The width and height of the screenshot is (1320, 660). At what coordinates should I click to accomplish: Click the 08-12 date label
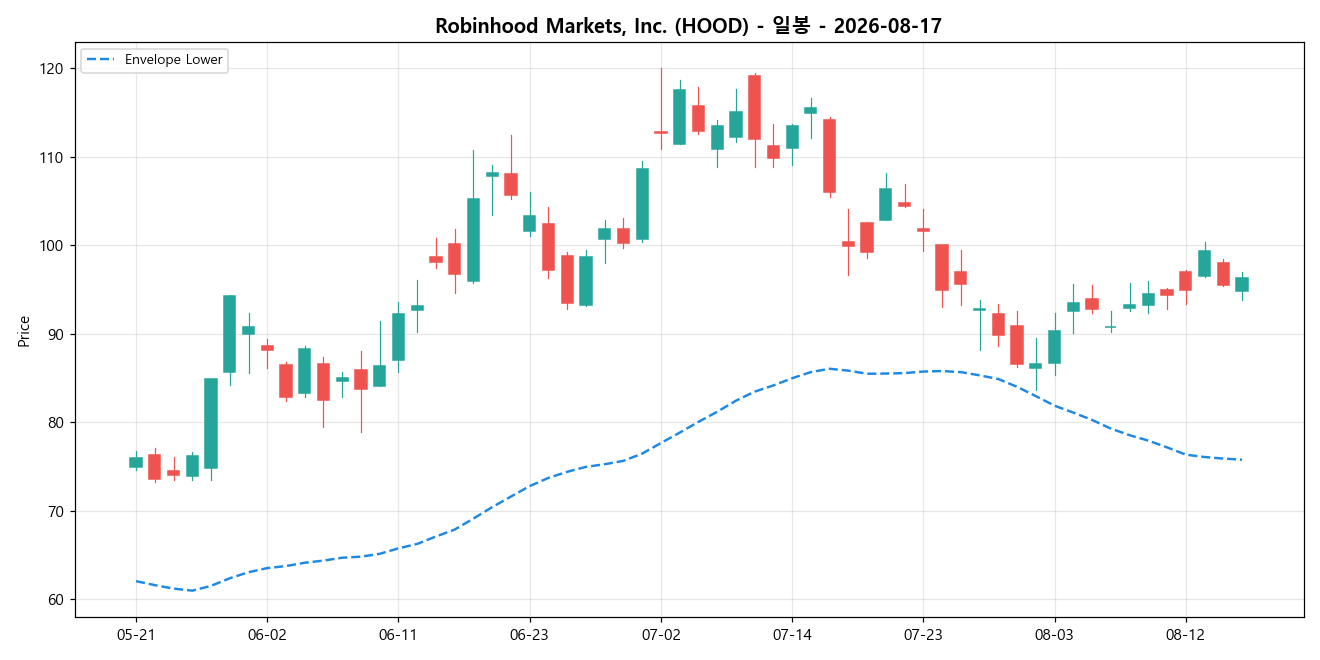point(1185,635)
